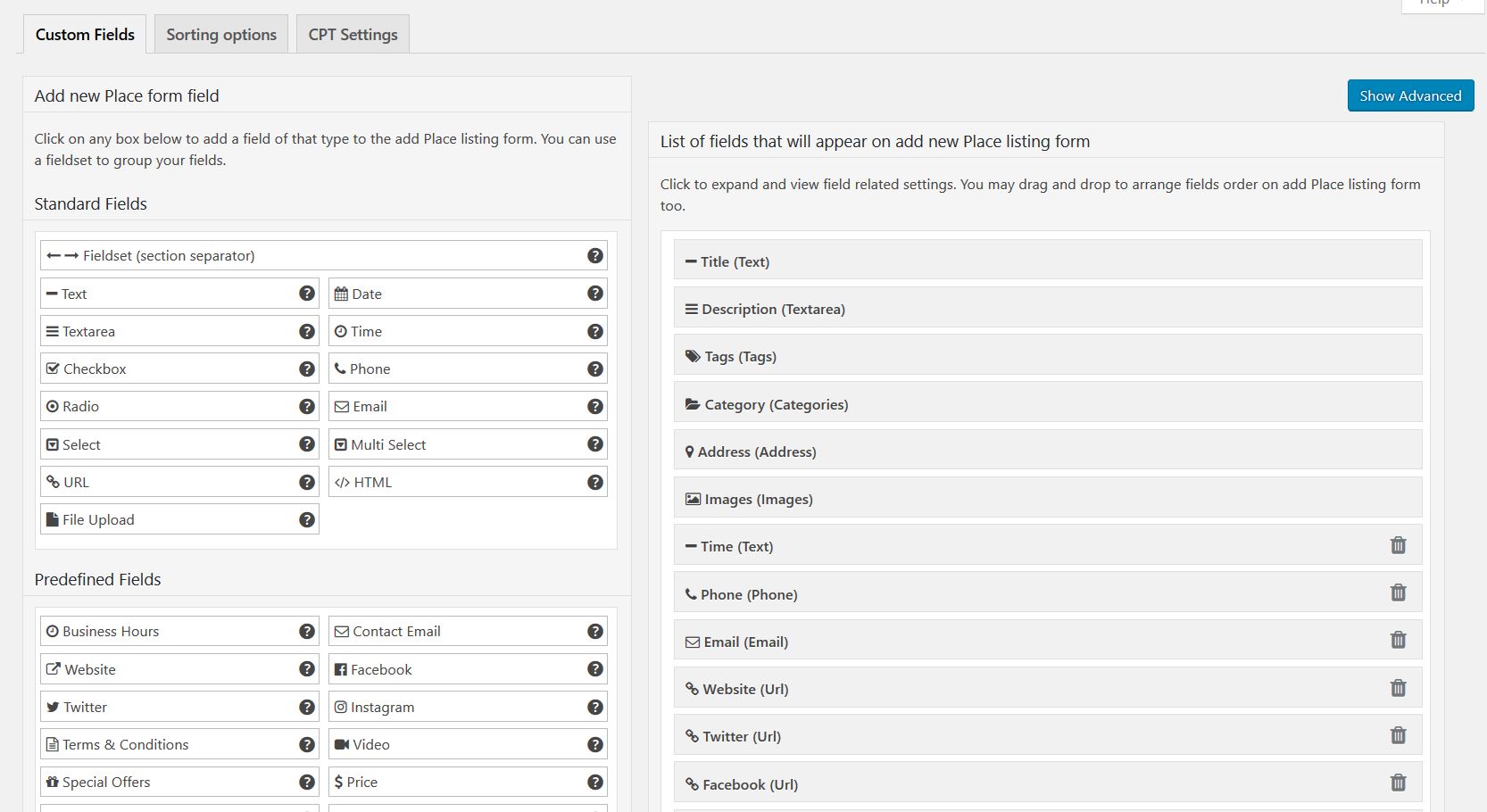The image size is (1487, 812).
Task: Open the CPT Settings tab
Action: (353, 35)
